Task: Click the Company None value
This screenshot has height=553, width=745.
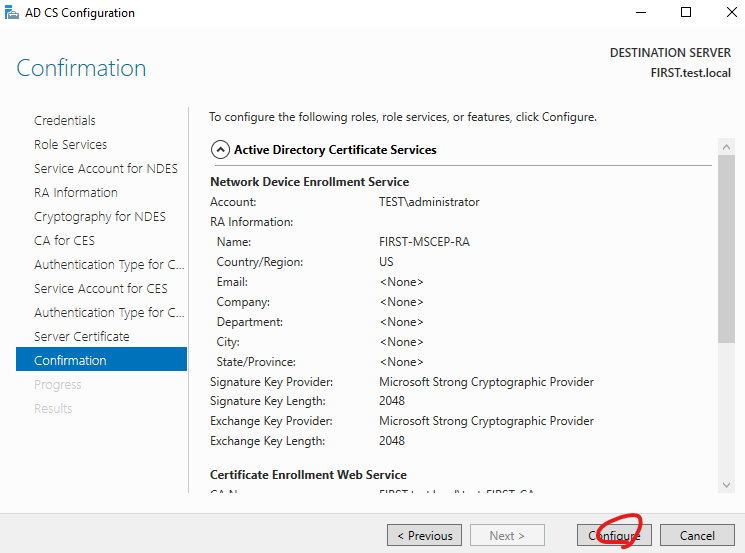Action: [x=401, y=302]
